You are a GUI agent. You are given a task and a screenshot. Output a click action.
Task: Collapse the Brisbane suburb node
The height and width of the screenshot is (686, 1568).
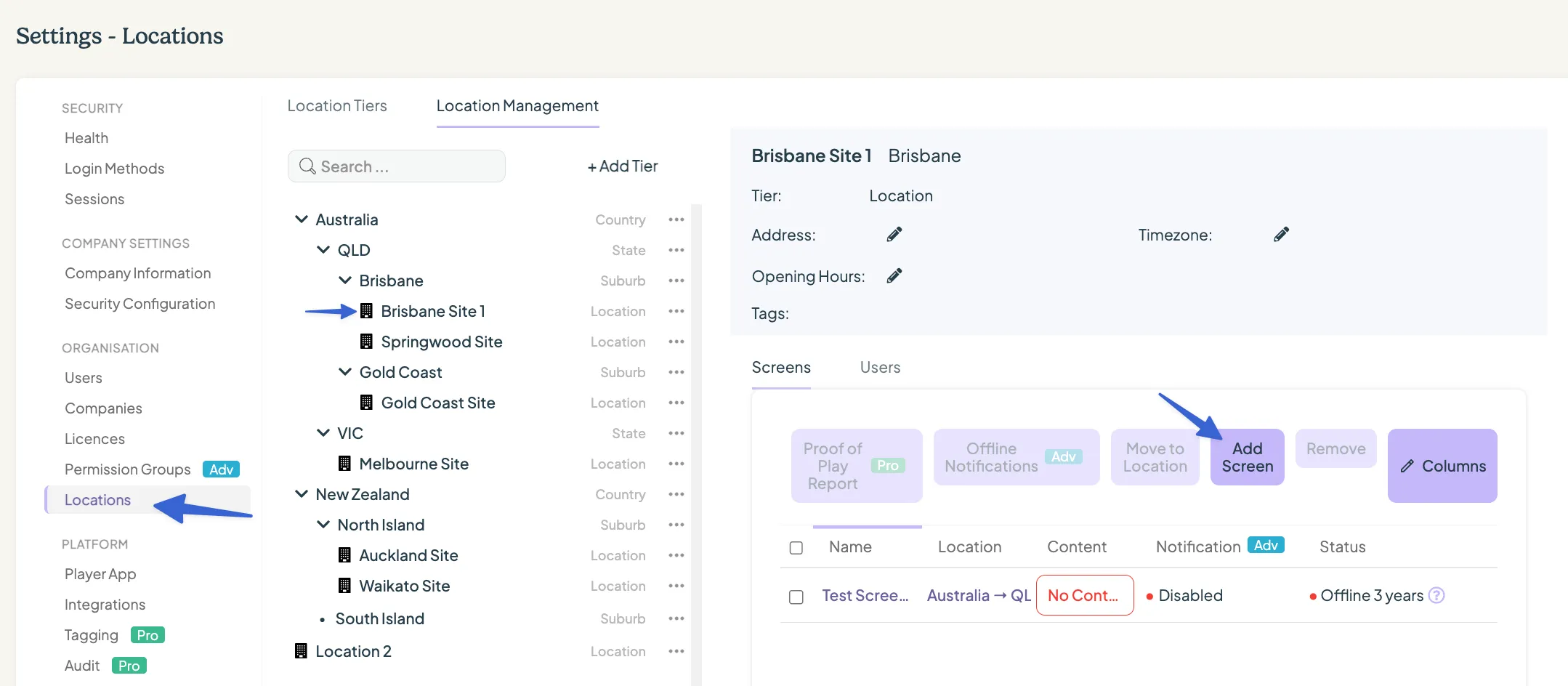point(345,281)
